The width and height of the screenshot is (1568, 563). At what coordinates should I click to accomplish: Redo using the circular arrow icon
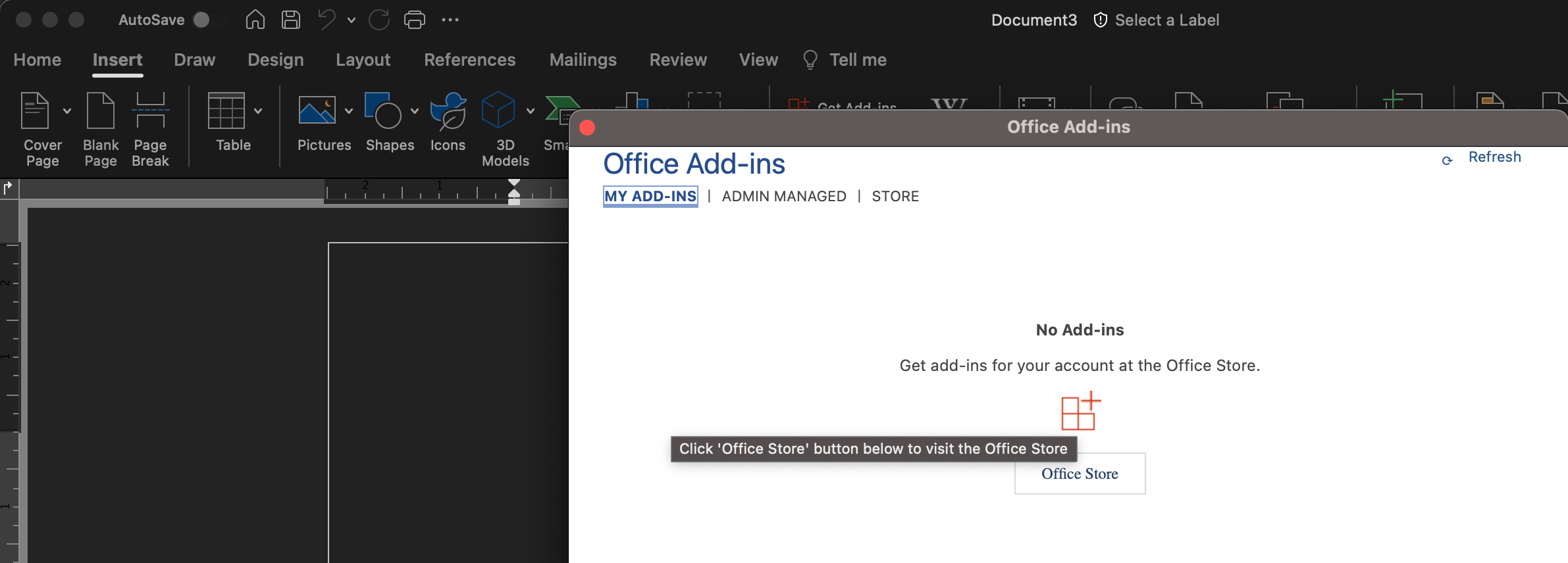click(379, 20)
